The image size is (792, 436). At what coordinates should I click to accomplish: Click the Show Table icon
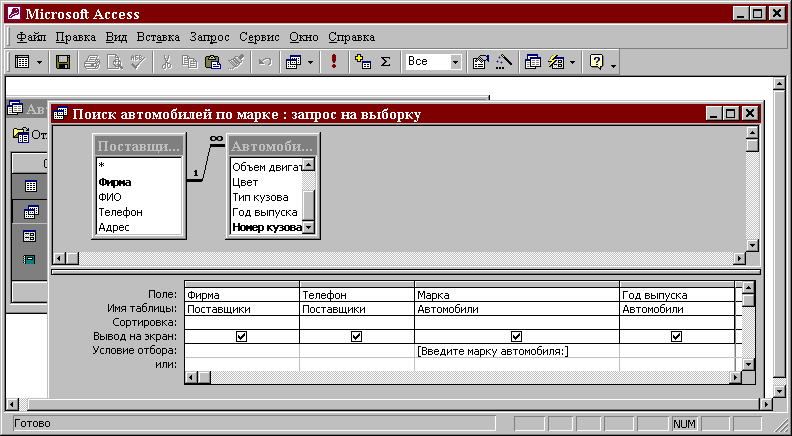click(363, 62)
